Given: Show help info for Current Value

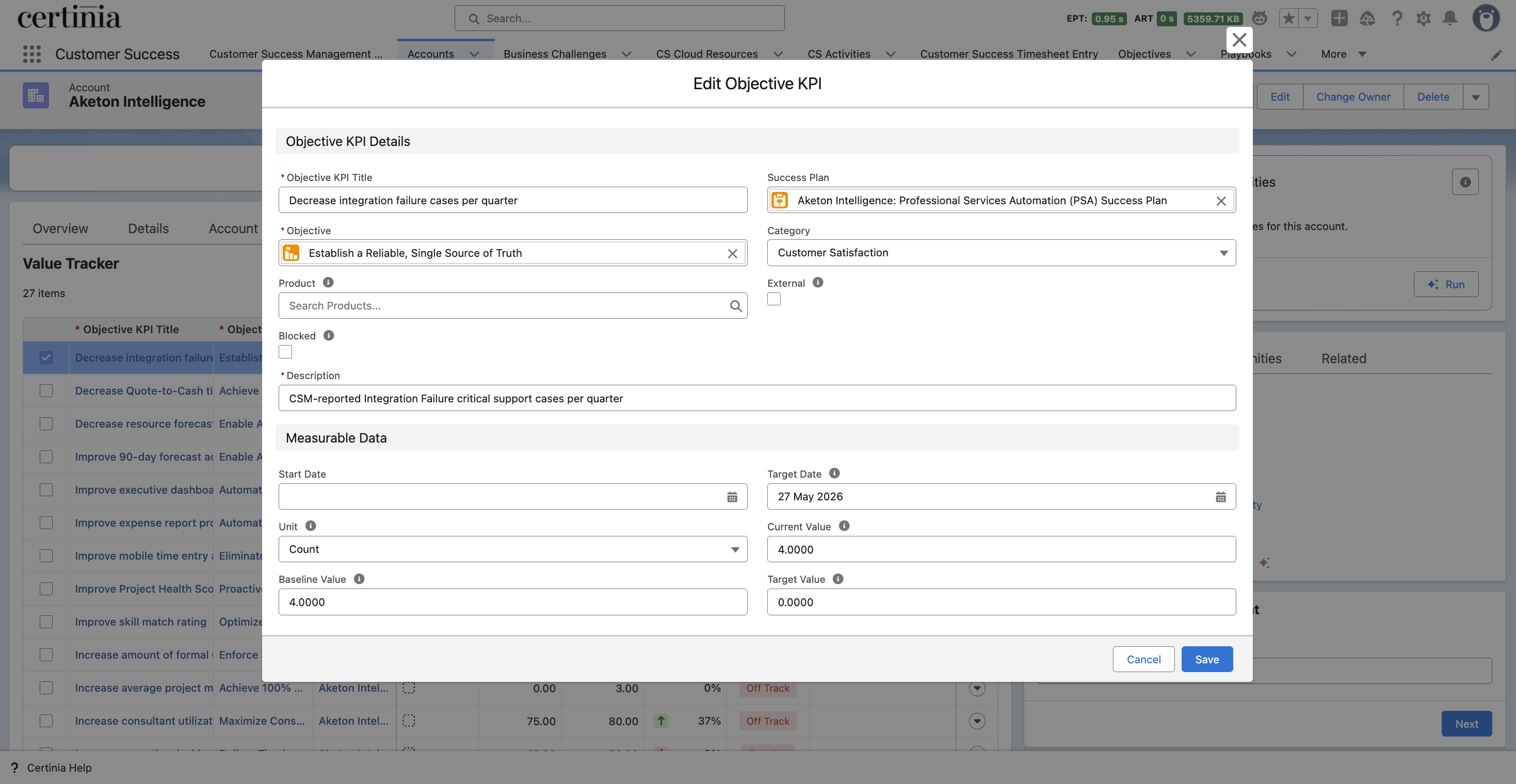Looking at the screenshot, I should (x=844, y=526).
